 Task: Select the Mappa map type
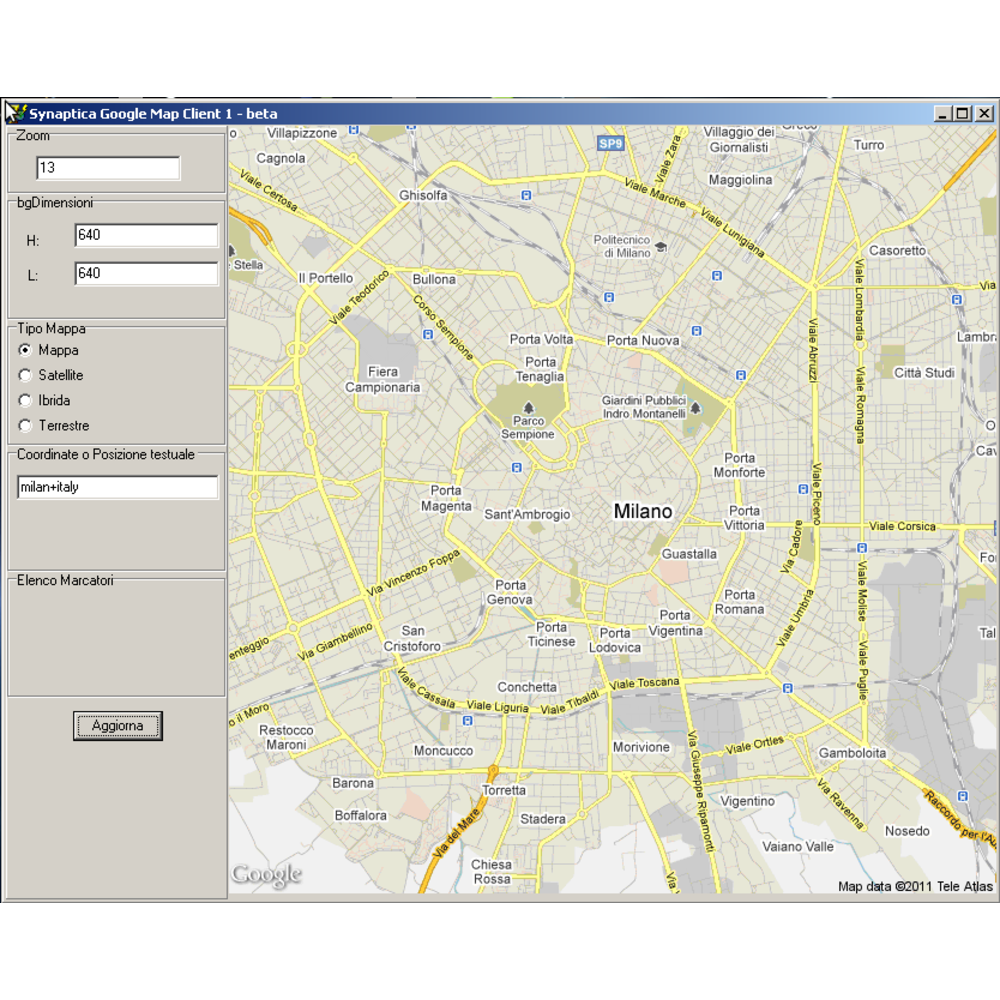25,350
